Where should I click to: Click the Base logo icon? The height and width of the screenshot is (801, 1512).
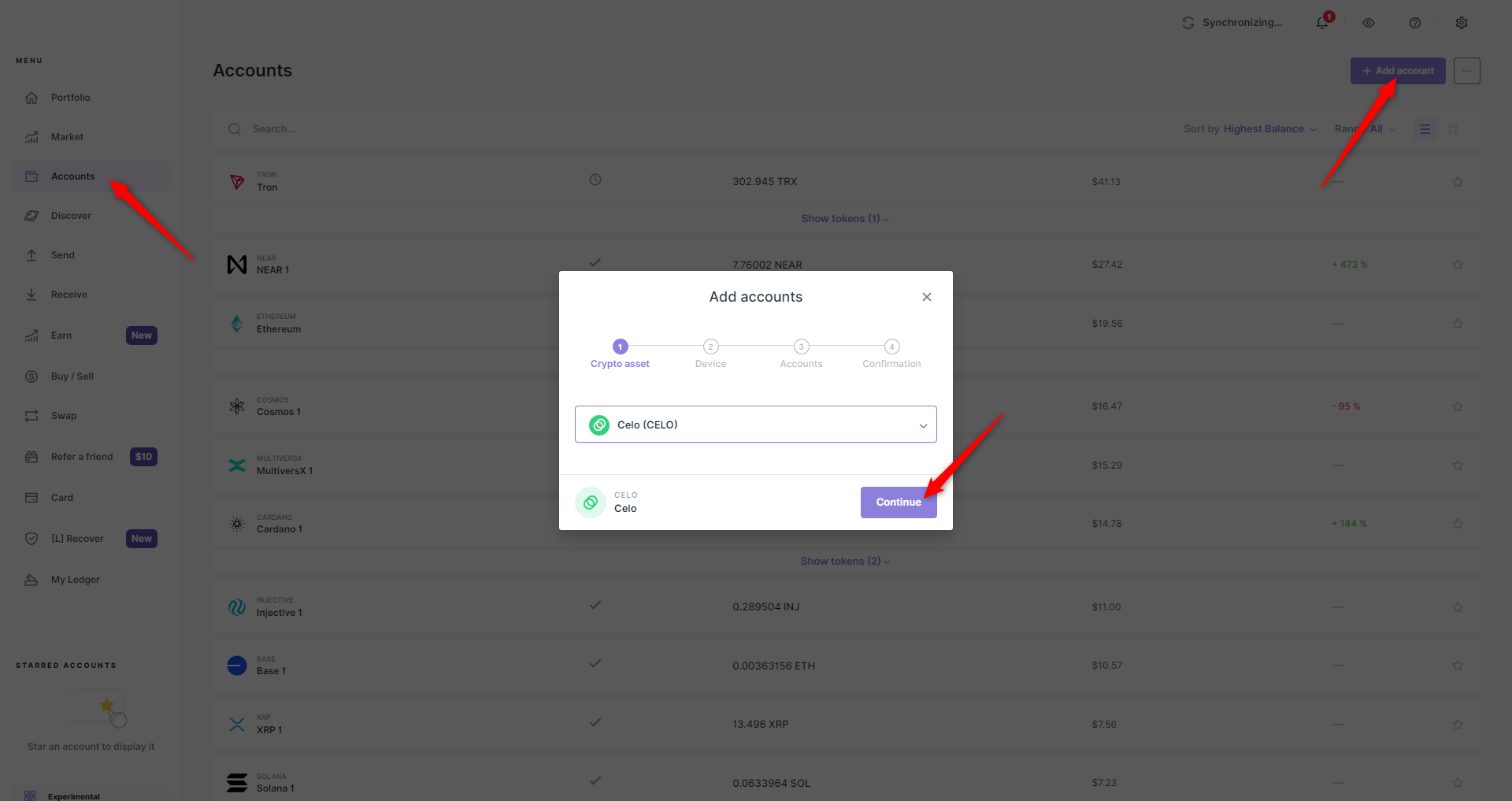(237, 666)
